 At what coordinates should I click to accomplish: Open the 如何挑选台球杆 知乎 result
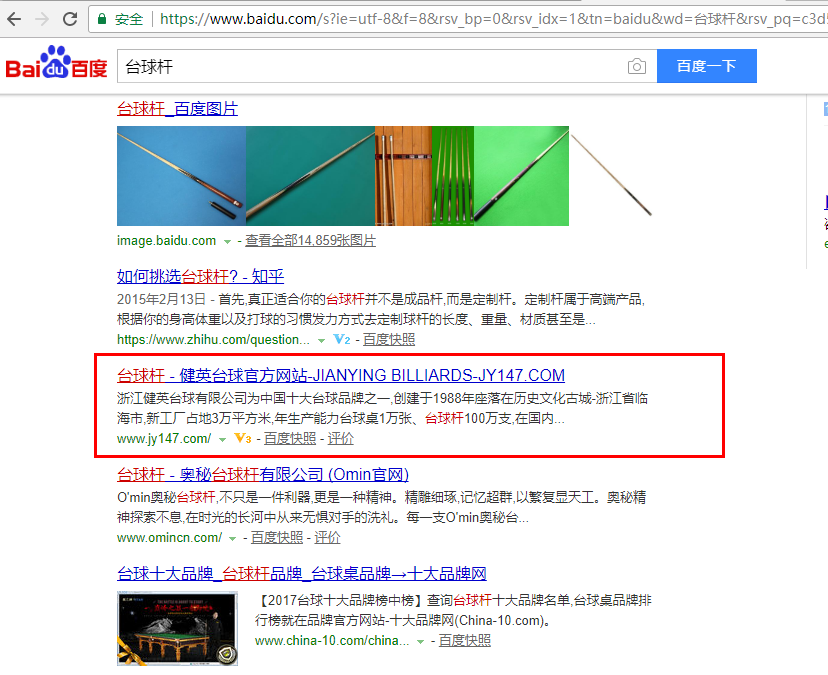[x=200, y=277]
